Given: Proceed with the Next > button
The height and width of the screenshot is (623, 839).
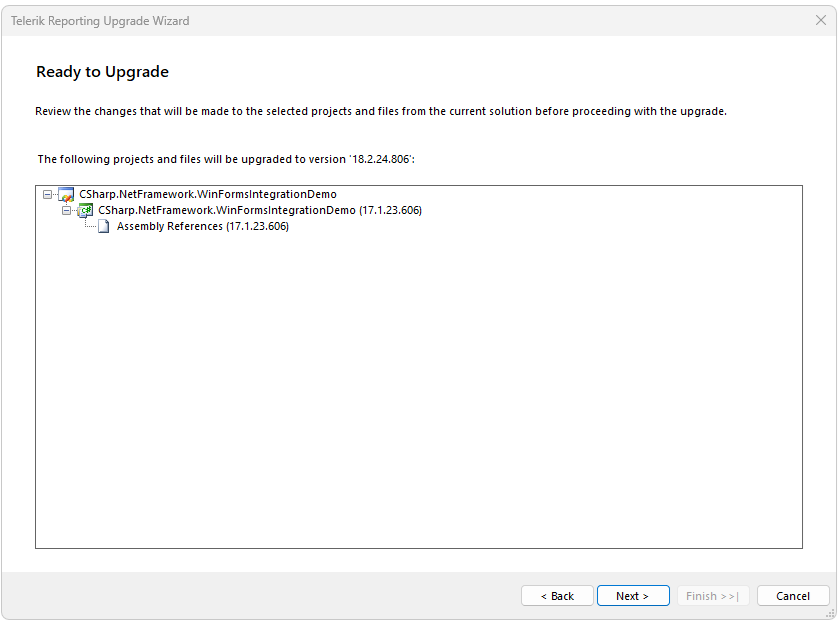Looking at the screenshot, I should pyautogui.click(x=633, y=596).
